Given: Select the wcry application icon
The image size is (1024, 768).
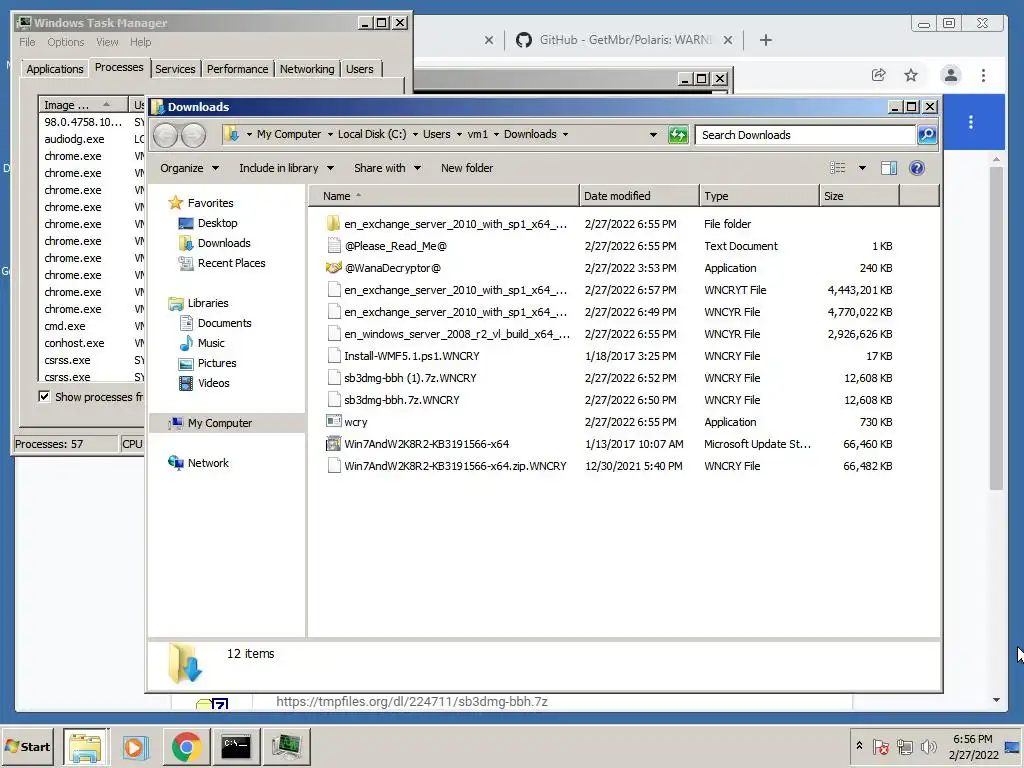Looking at the screenshot, I should click(x=334, y=421).
